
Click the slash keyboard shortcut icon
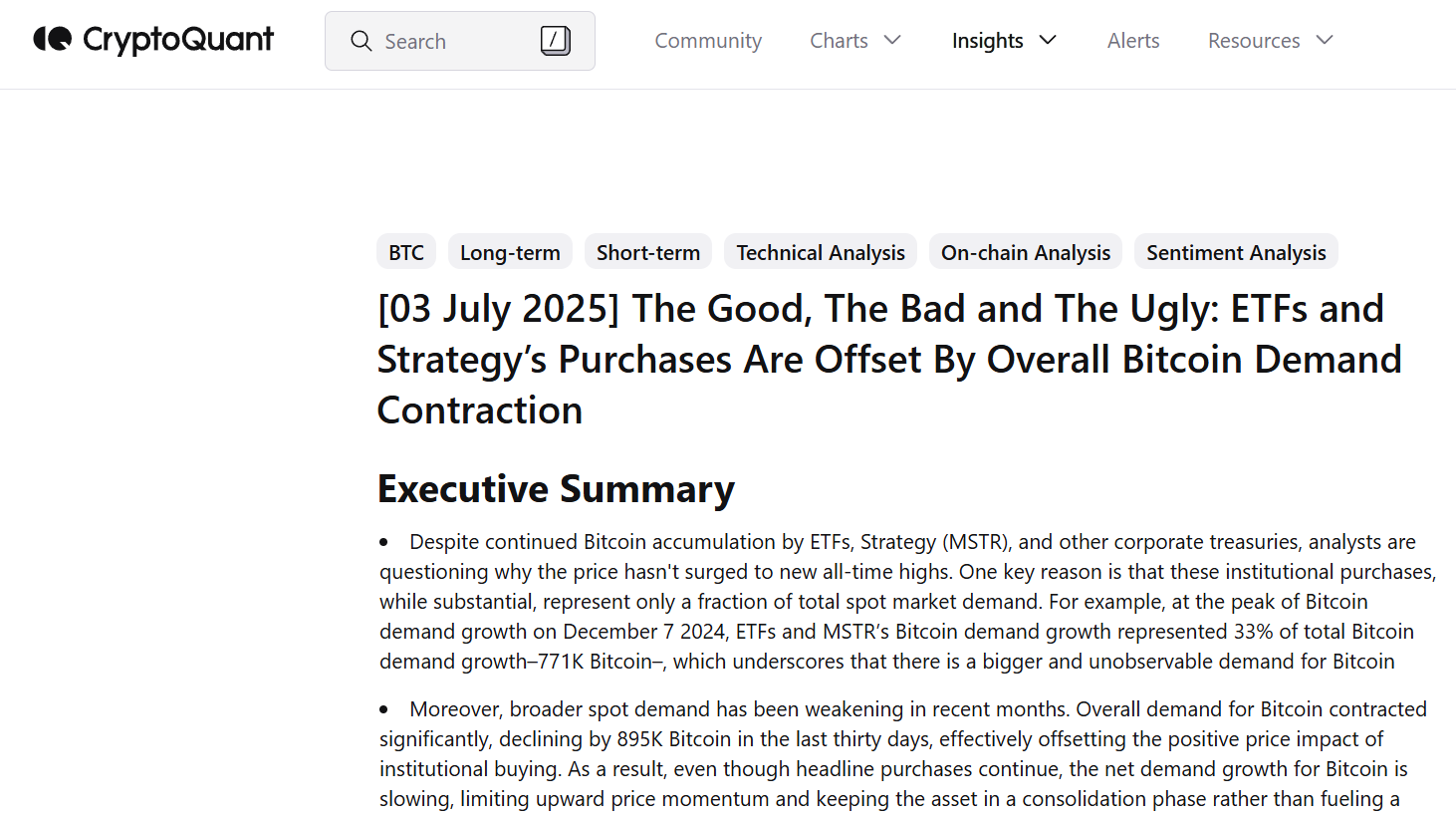pyautogui.click(x=555, y=40)
